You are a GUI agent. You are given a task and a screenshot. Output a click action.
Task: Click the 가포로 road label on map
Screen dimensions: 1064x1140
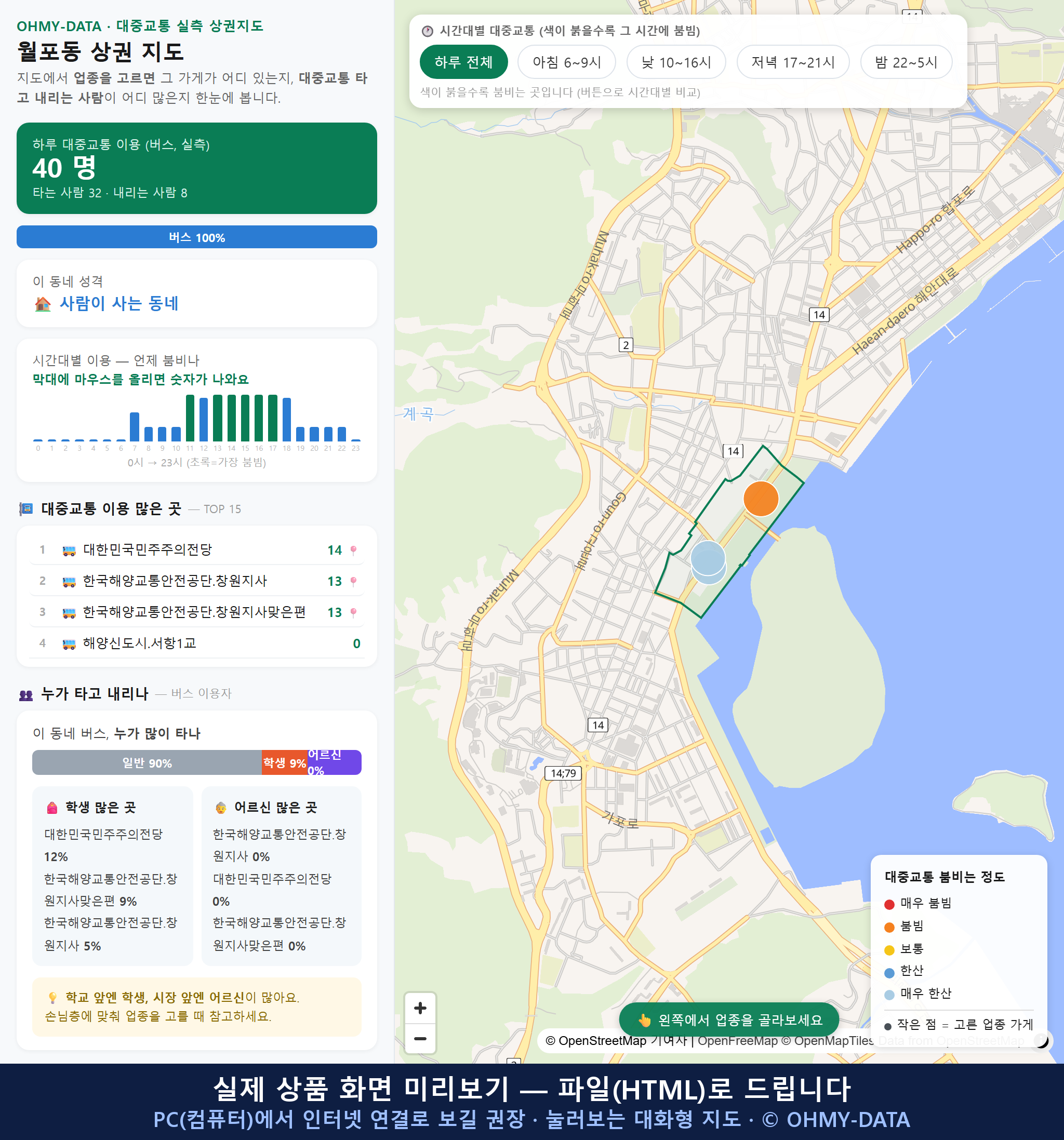point(620,820)
